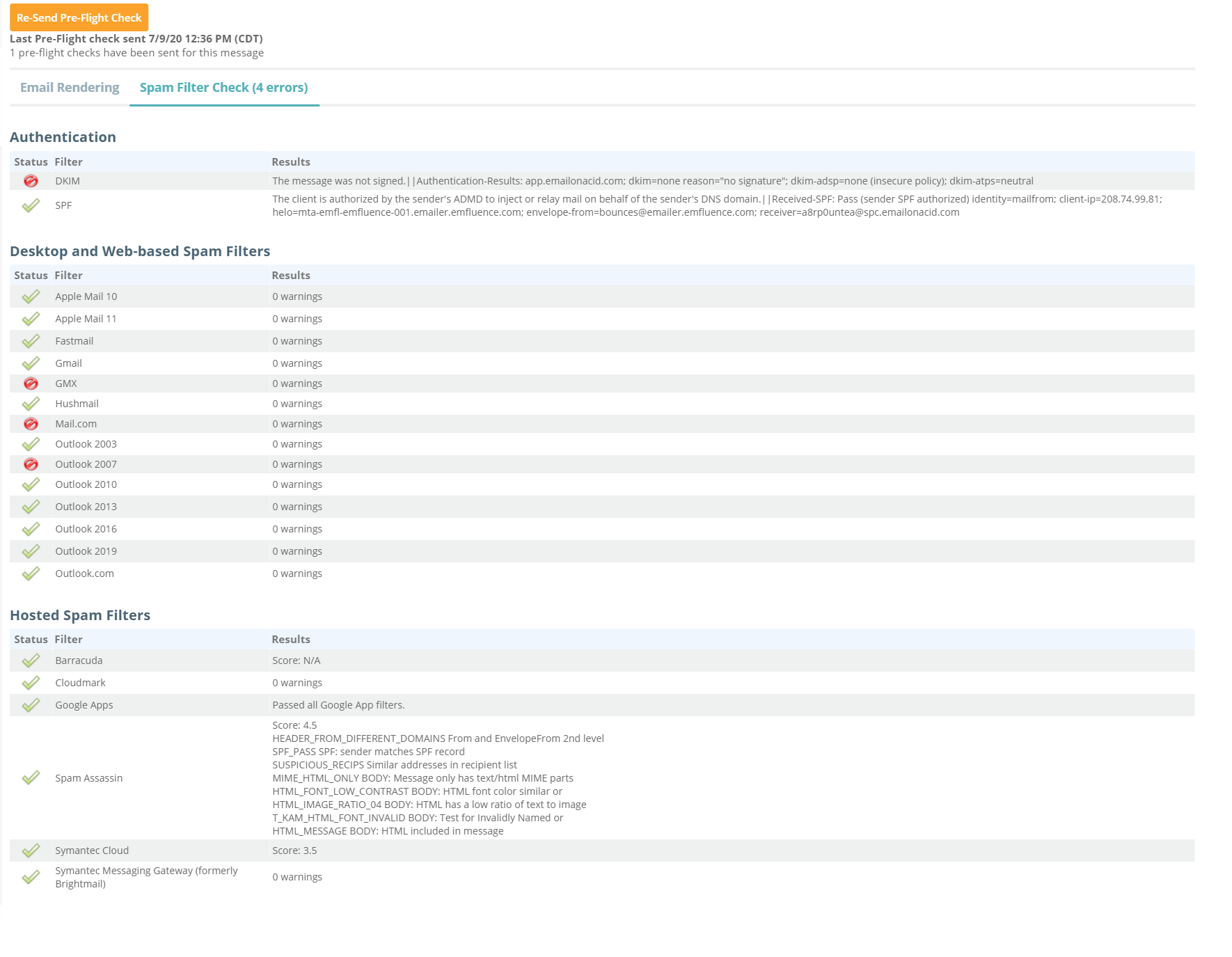Click the check icon for Outlook 2016

coord(31,529)
